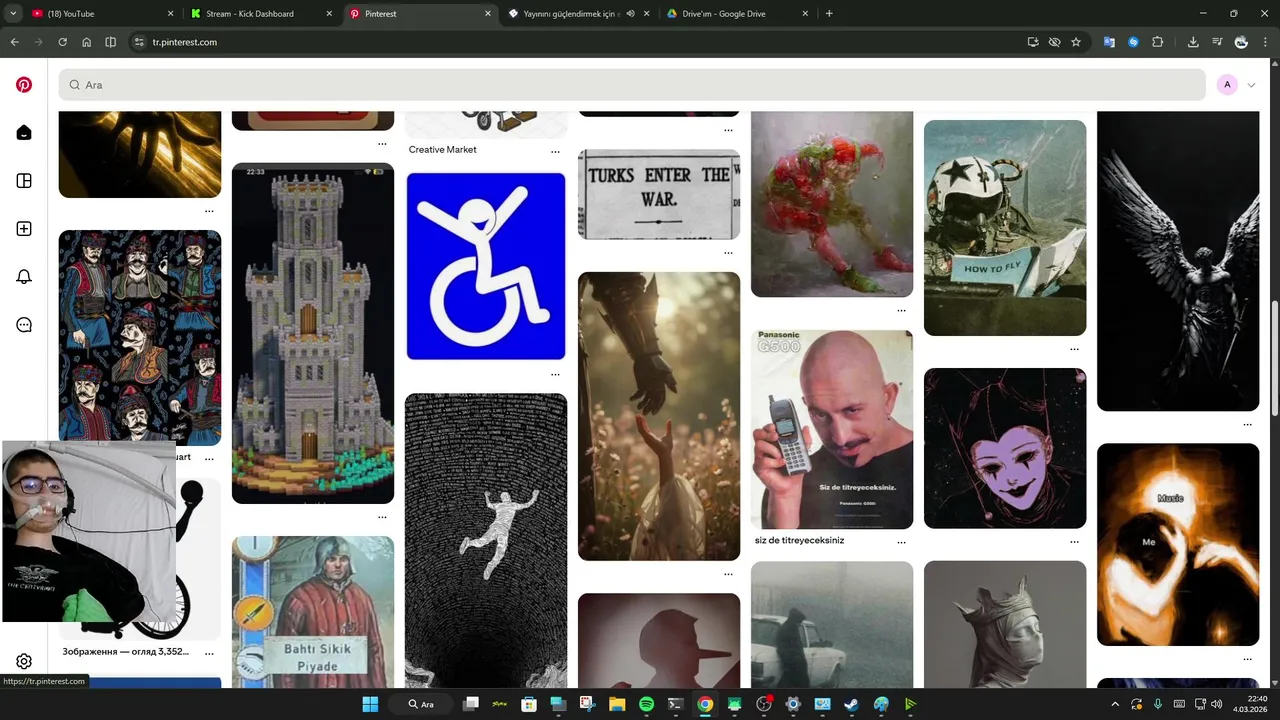Switch to the Drive'ım - Google Drive tab

click(x=735, y=14)
